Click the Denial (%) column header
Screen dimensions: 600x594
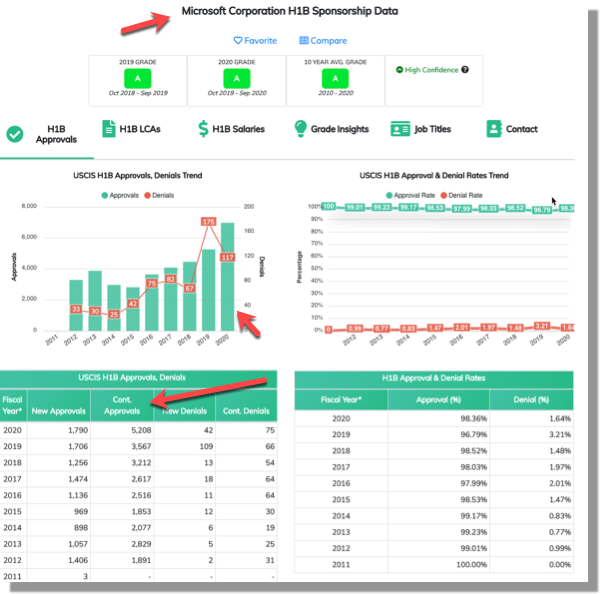(532, 400)
